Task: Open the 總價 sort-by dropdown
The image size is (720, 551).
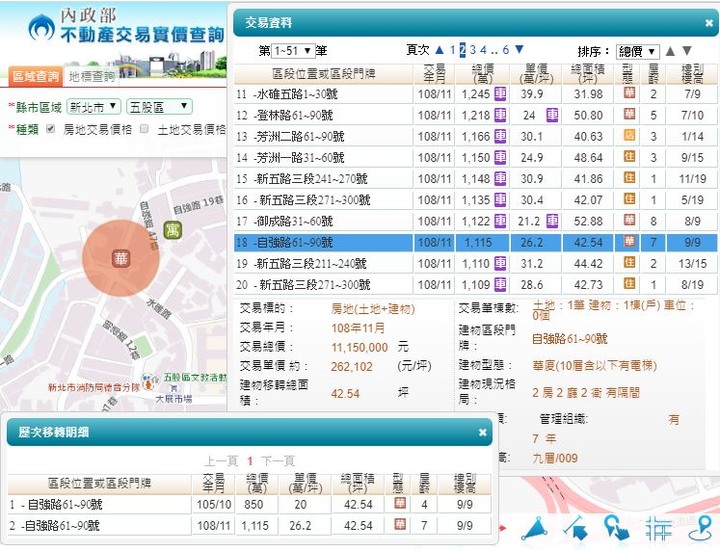Action: [638, 51]
